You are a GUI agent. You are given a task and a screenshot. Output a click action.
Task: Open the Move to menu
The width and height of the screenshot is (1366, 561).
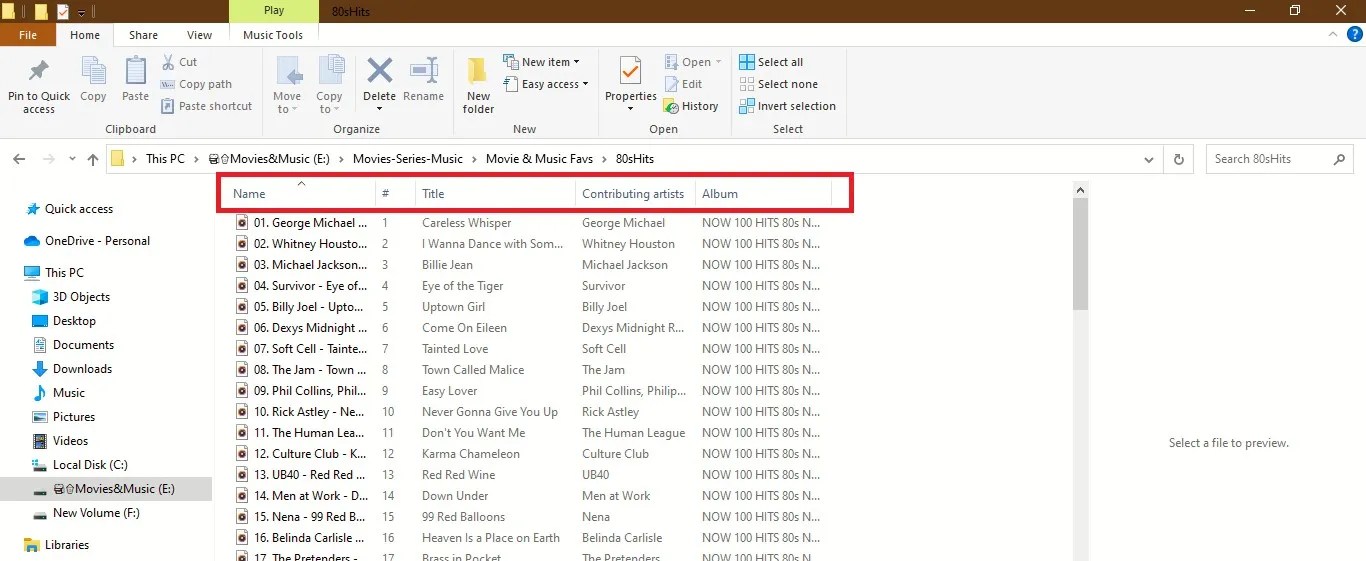287,85
